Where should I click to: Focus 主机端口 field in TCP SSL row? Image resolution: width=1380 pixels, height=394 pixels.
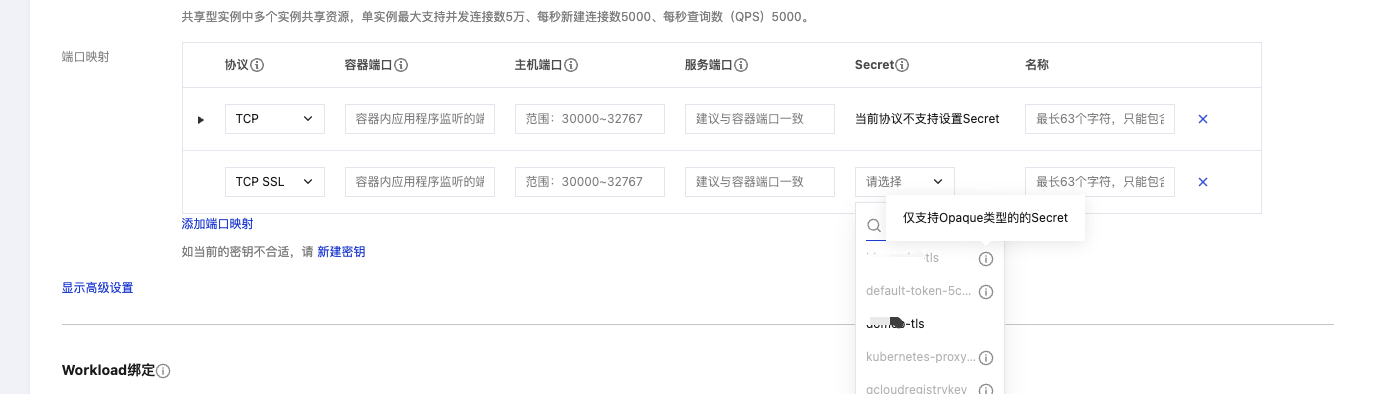590,182
